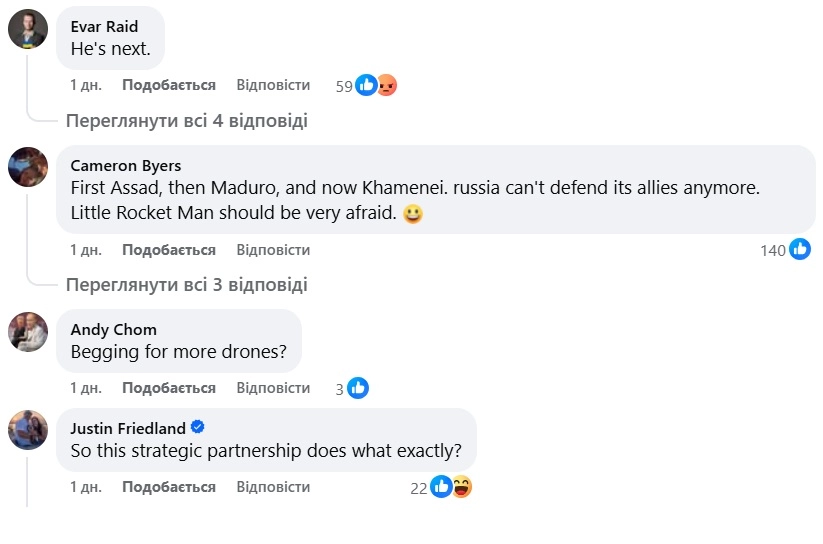Click like reaction icon on Cameron Byers comment
The image size is (823, 544).
click(x=799, y=250)
